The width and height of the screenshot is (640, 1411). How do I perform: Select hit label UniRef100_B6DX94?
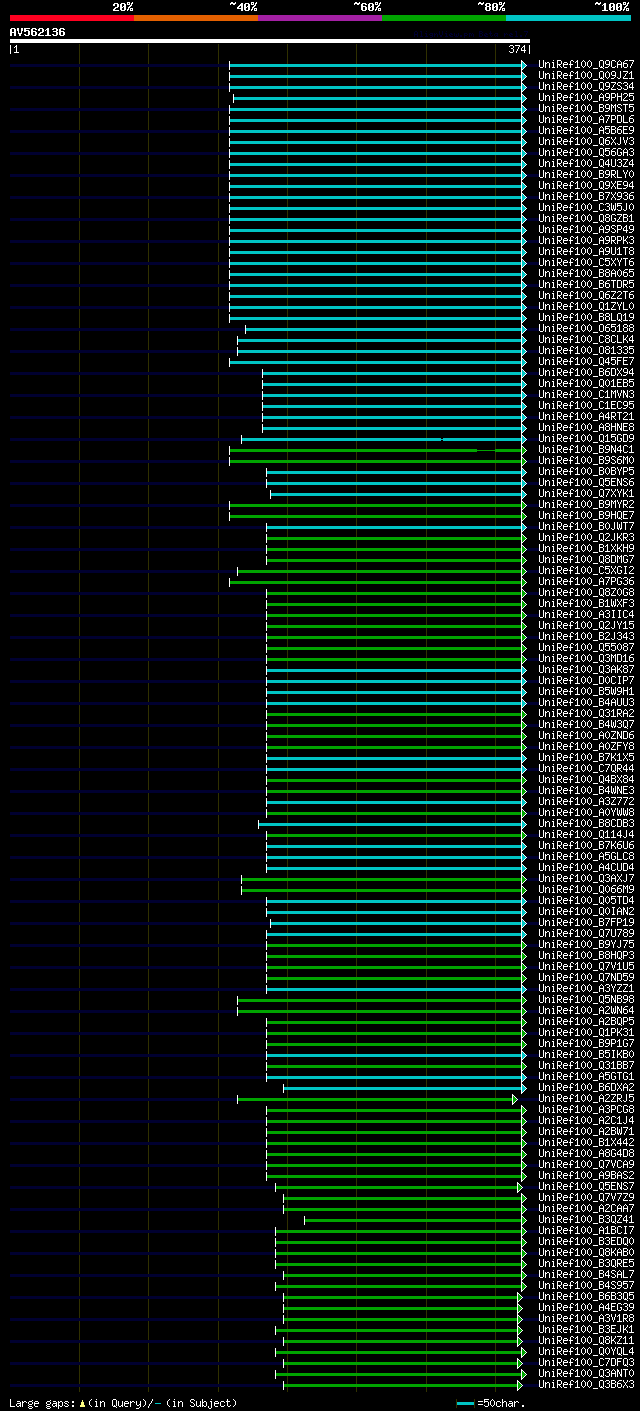586,372
